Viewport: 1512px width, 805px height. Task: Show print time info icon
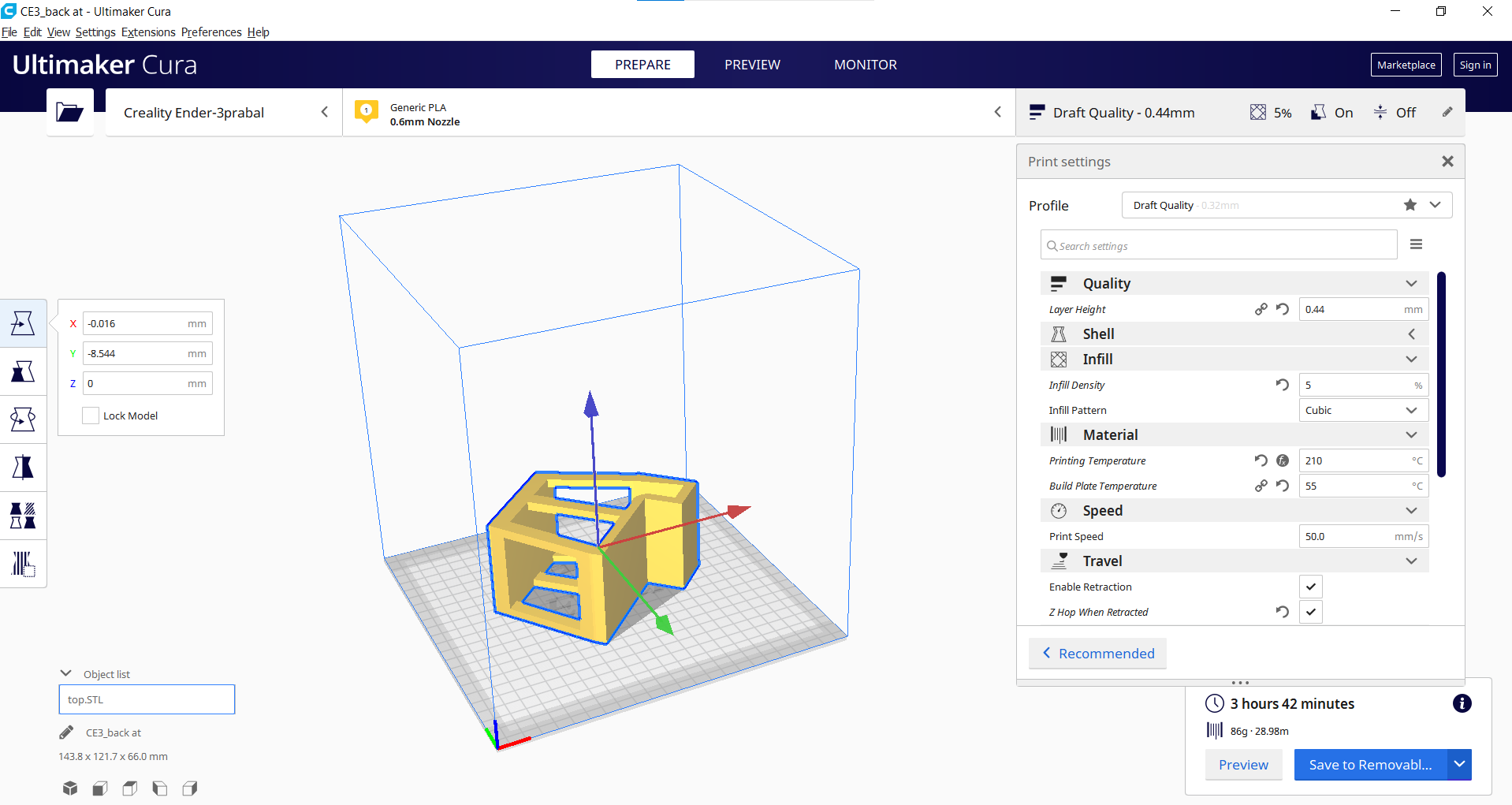pyautogui.click(x=1462, y=703)
